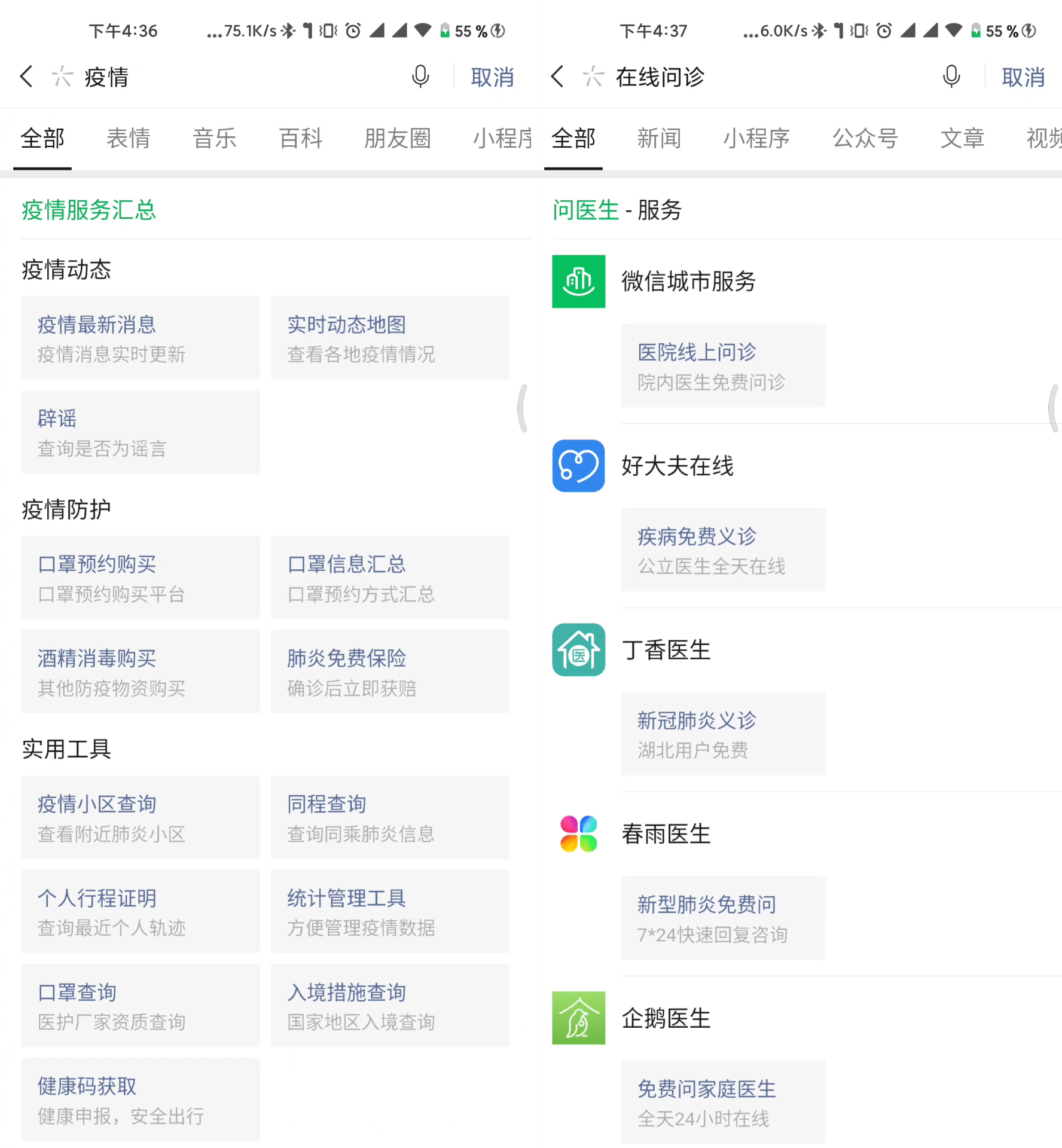The image size is (1062, 1148).
Task: Tap the 丁香医生 title text
Action: 666,650
